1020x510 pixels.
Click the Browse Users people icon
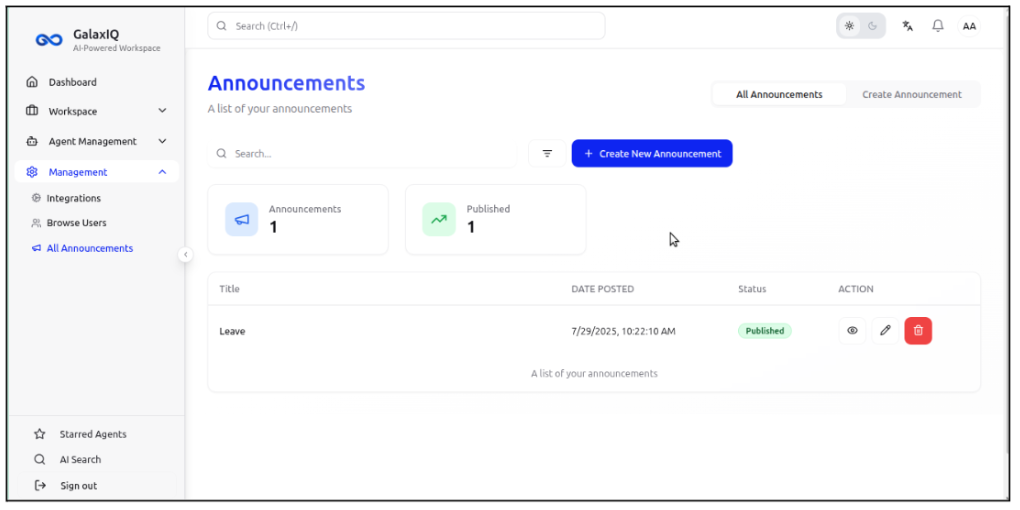(36, 222)
